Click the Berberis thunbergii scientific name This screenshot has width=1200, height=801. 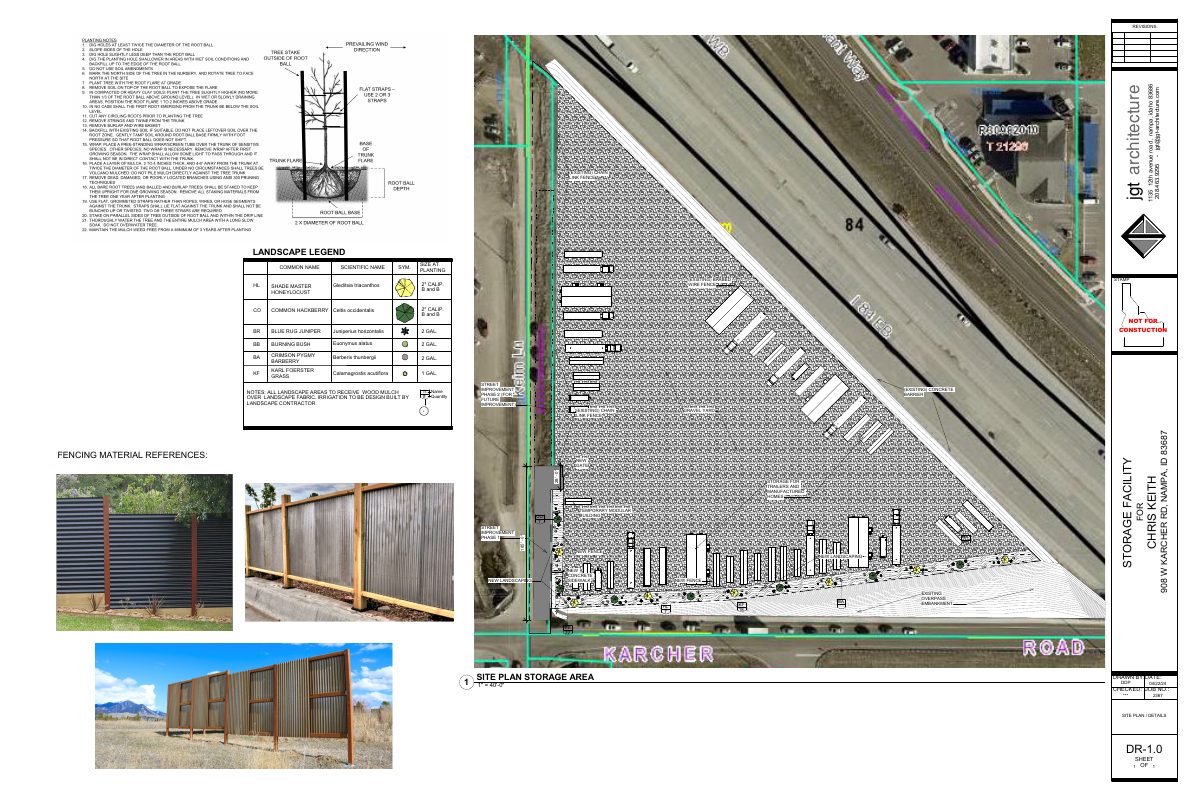[353, 358]
